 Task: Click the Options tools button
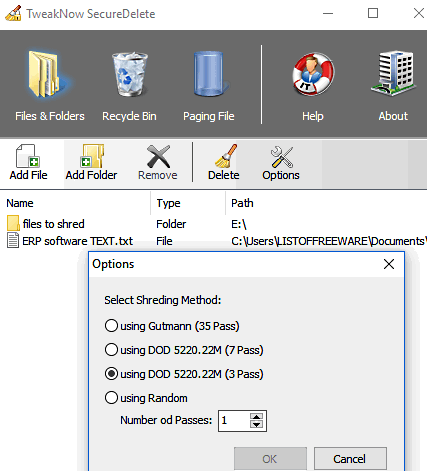pyautogui.click(x=281, y=162)
